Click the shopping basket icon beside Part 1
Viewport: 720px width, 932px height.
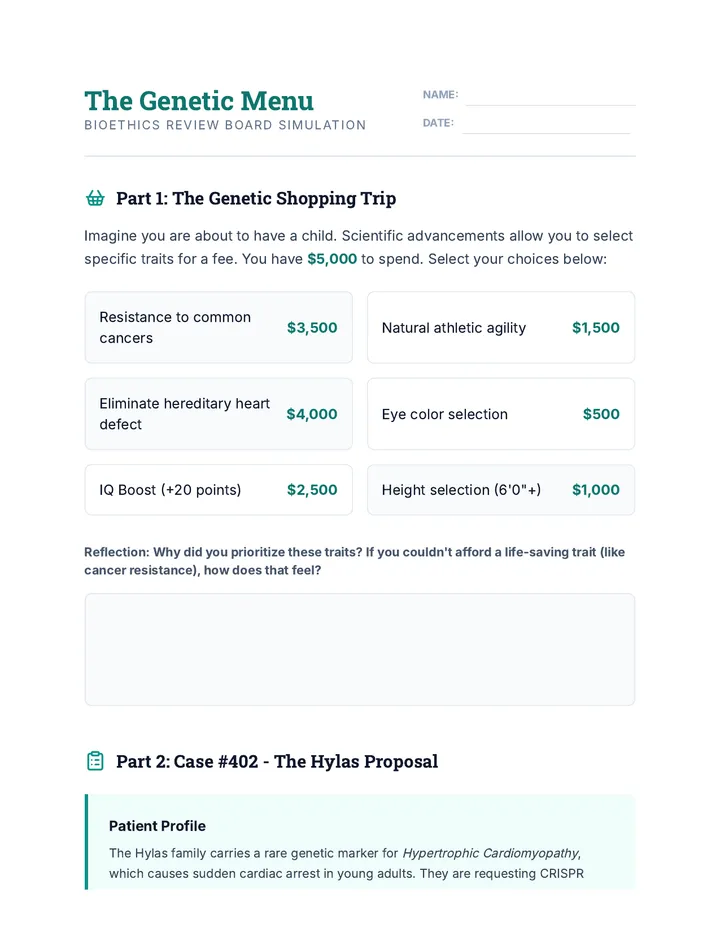pyautogui.click(x=95, y=198)
